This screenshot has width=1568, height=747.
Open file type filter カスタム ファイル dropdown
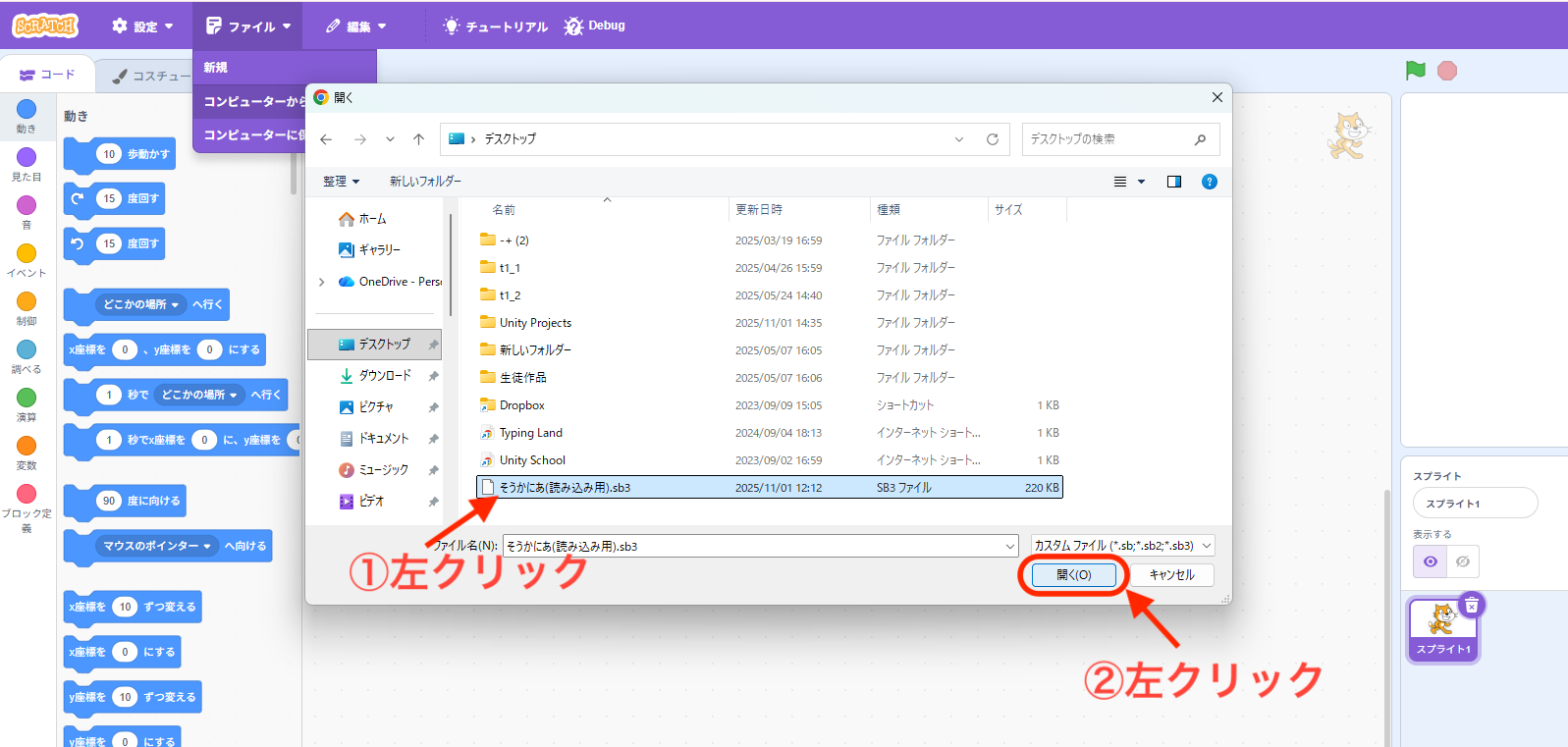(1123, 546)
